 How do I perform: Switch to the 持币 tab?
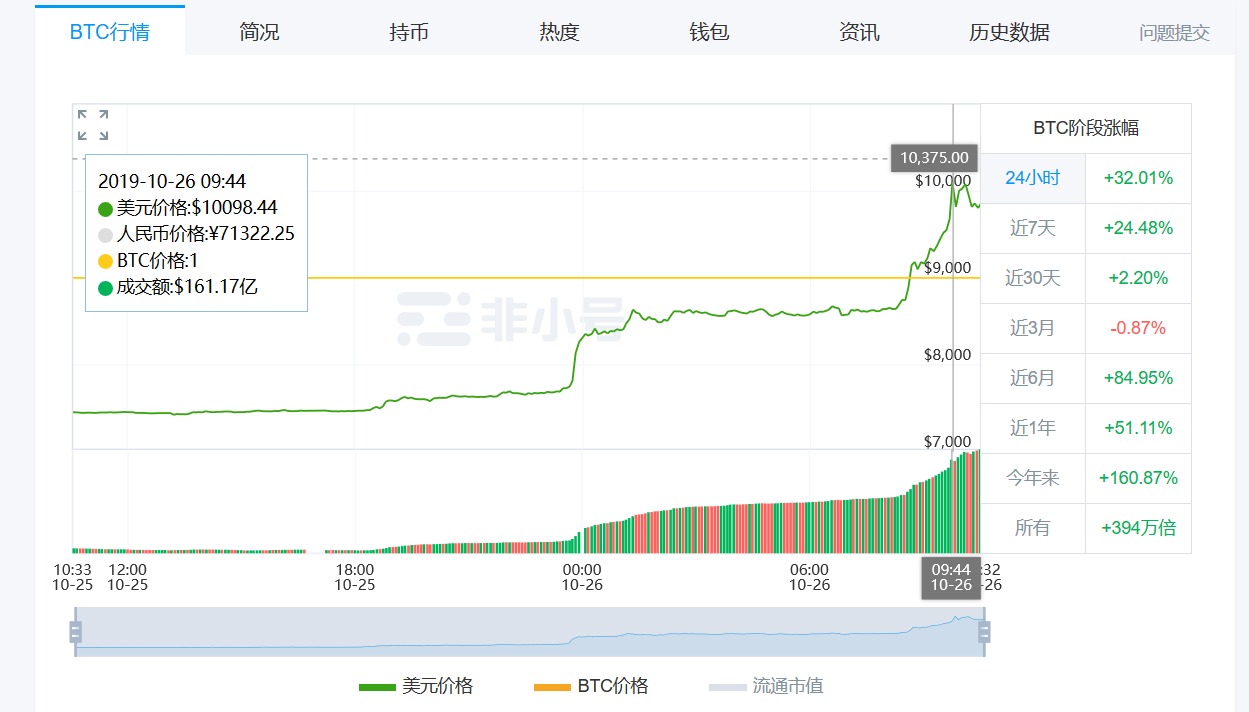click(407, 31)
